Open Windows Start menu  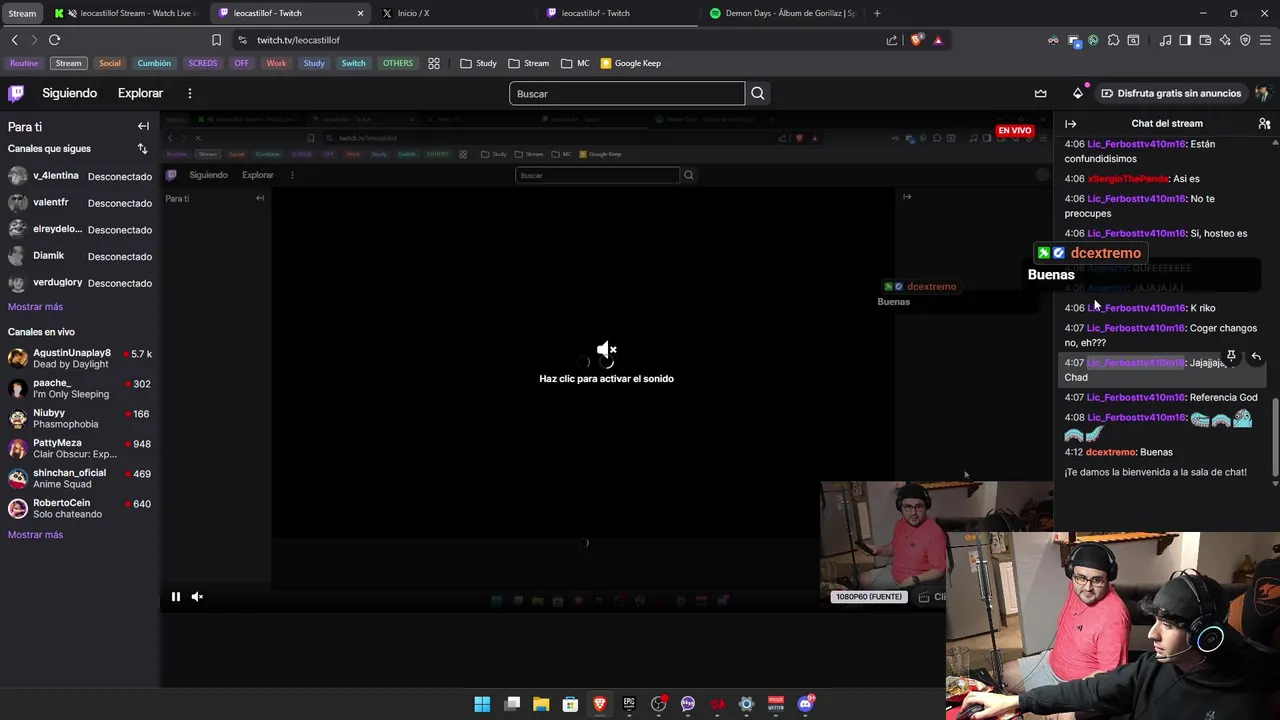(x=482, y=704)
